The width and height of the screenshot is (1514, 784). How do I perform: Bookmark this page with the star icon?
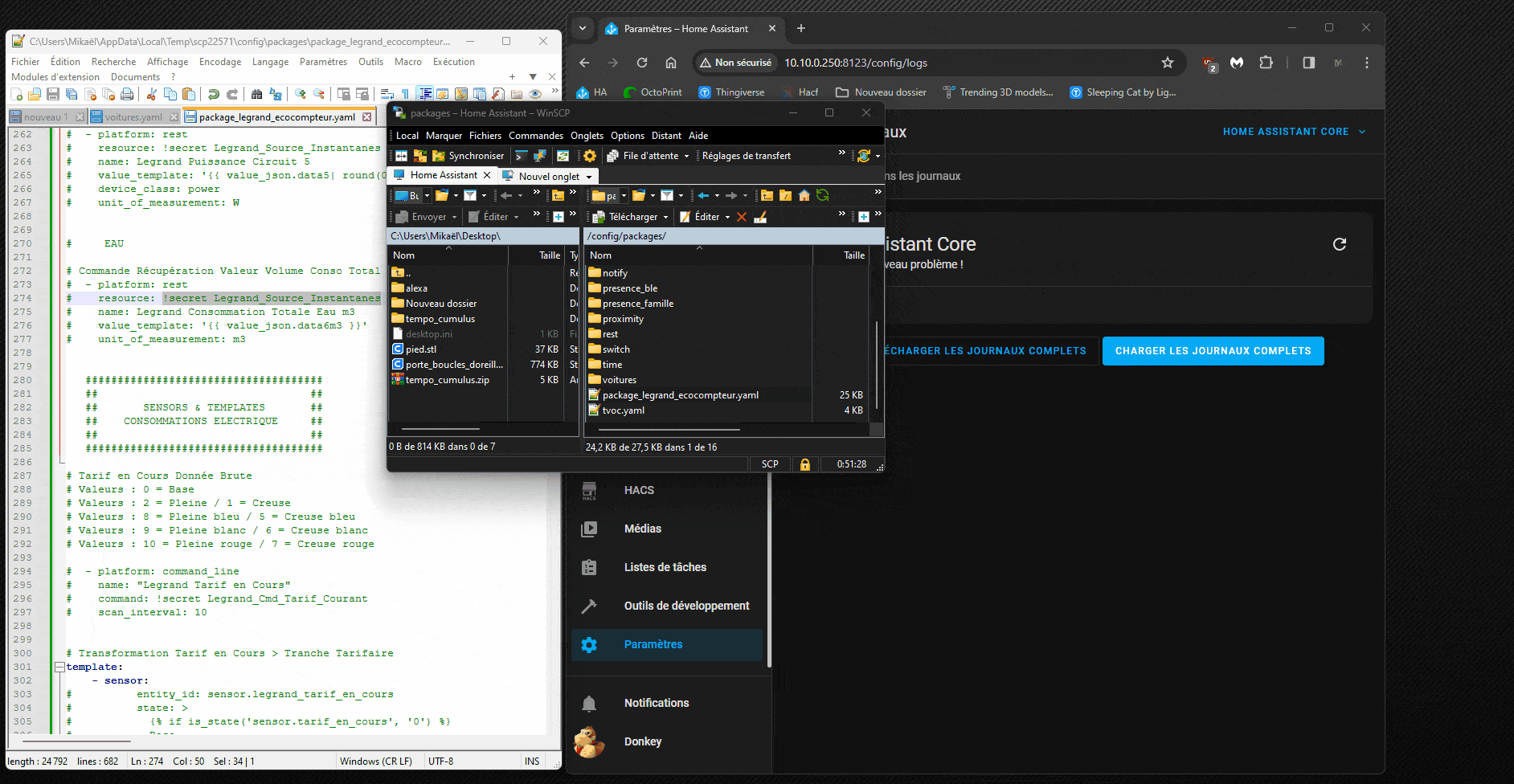(x=1168, y=63)
